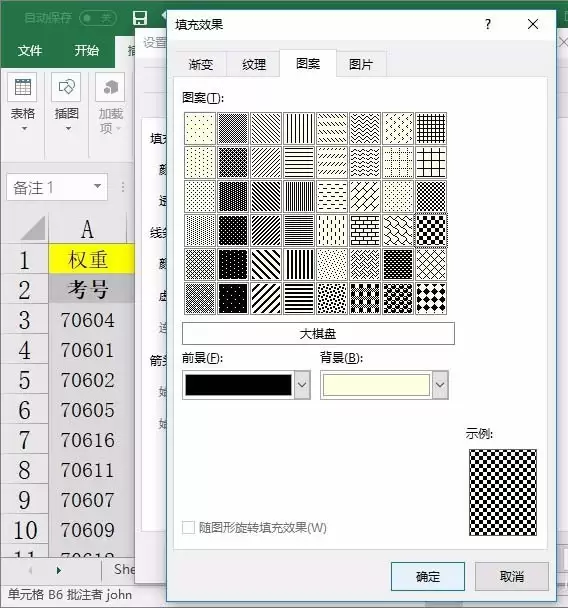The height and width of the screenshot is (608, 568).
Task: Expand the 前景 foreground color dropdown
Action: (302, 385)
